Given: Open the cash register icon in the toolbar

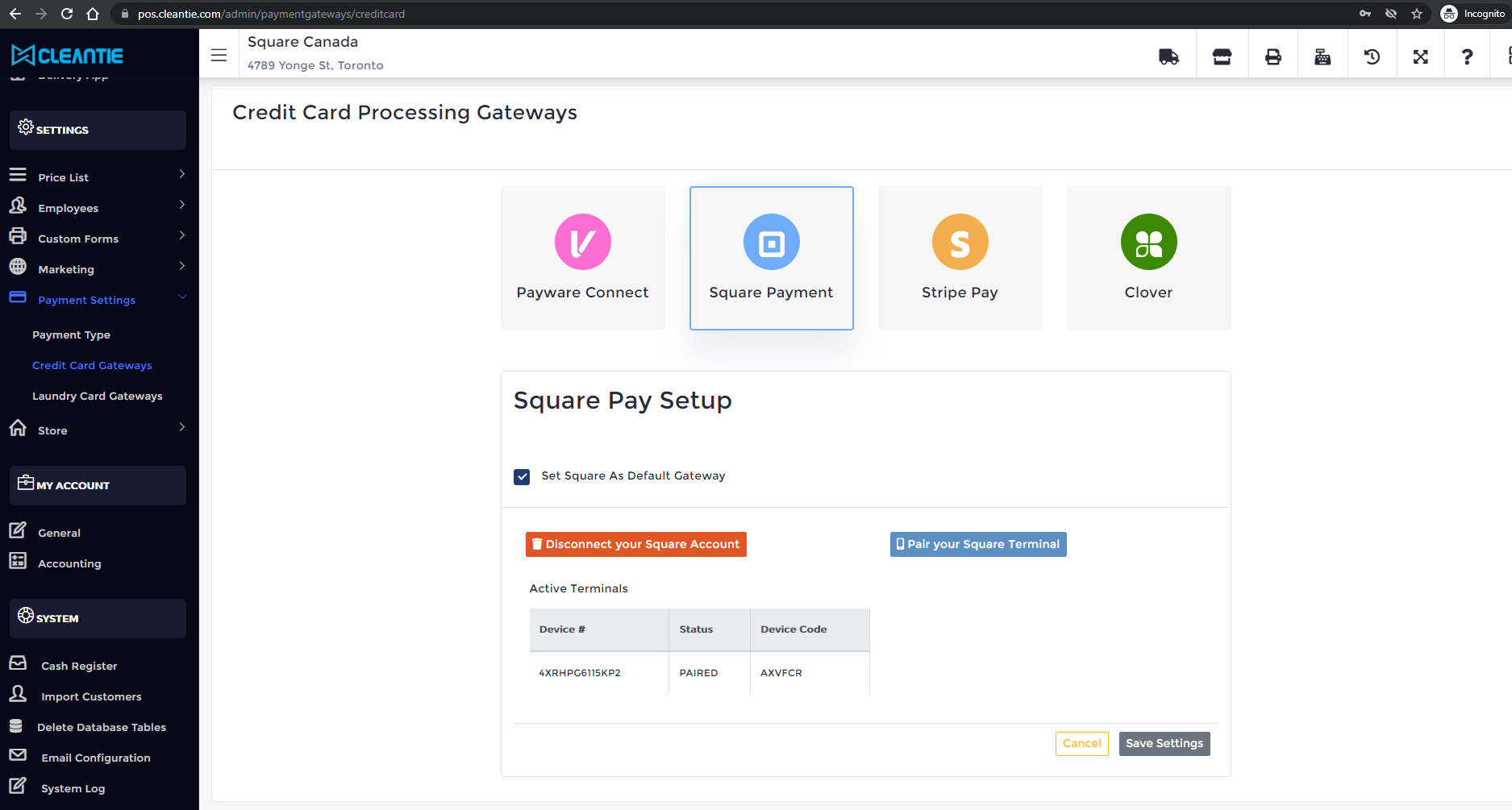Looking at the screenshot, I should (1322, 55).
